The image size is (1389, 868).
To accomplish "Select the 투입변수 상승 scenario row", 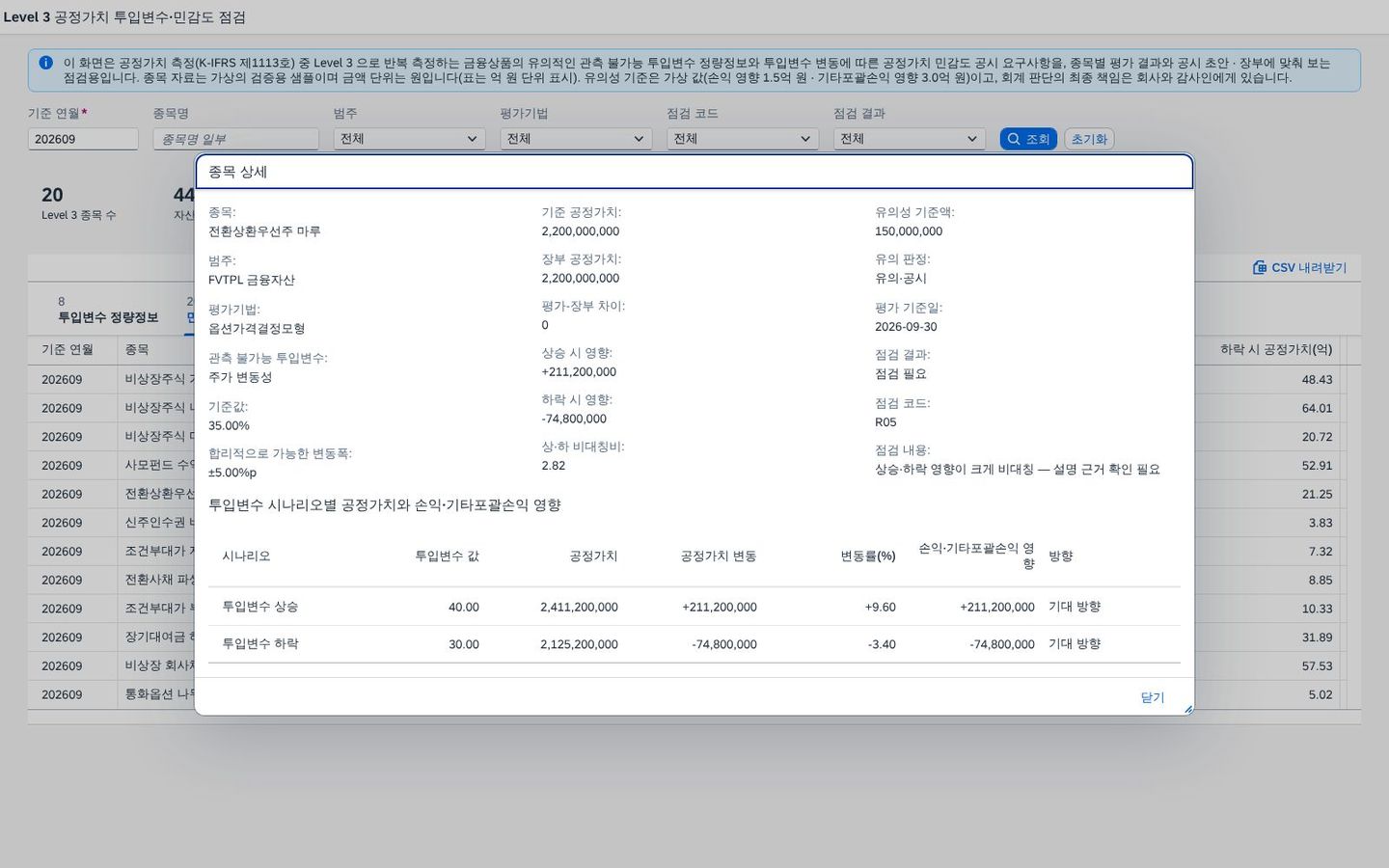I will [694, 607].
